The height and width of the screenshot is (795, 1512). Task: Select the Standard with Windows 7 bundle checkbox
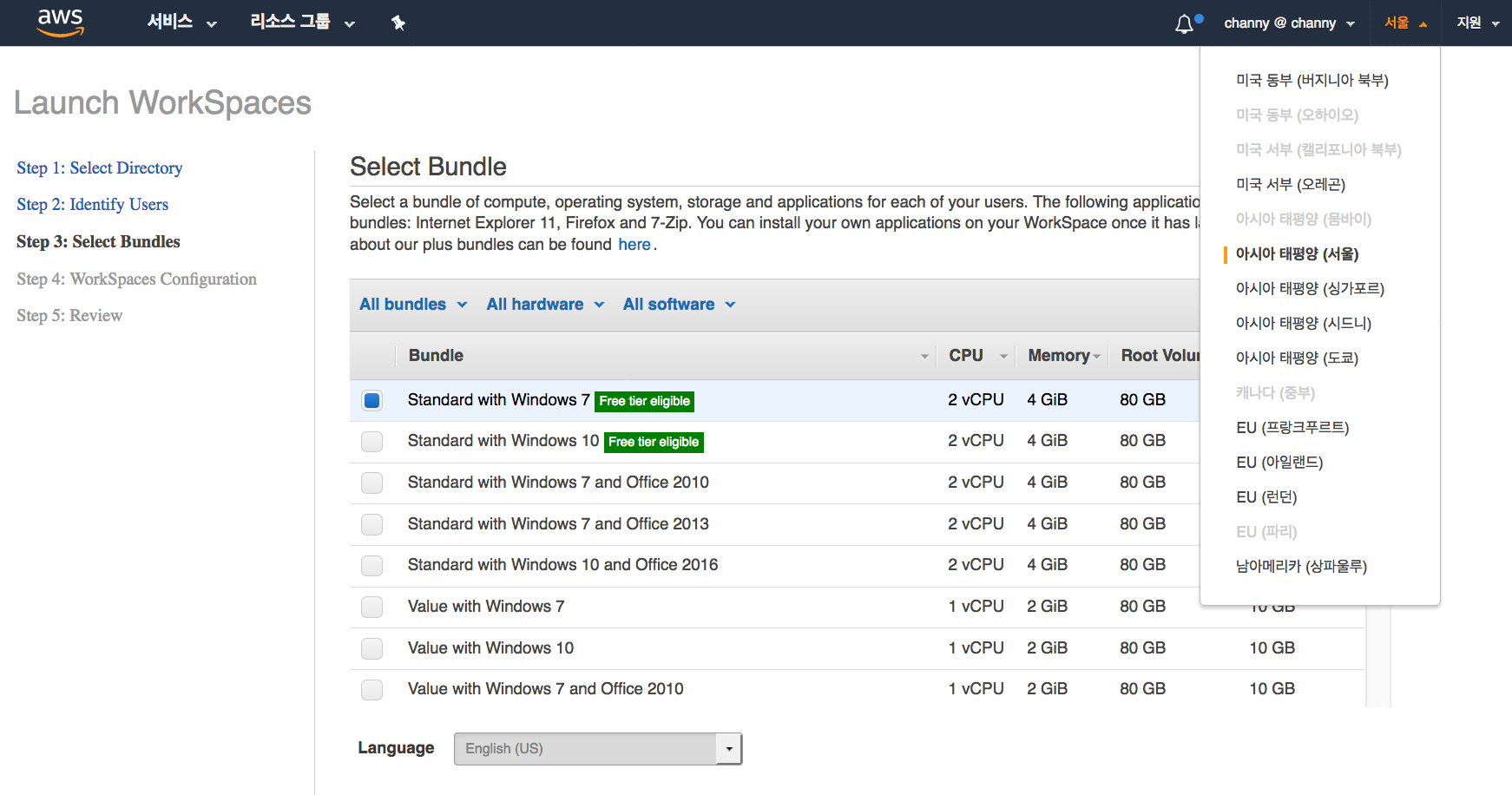click(372, 400)
